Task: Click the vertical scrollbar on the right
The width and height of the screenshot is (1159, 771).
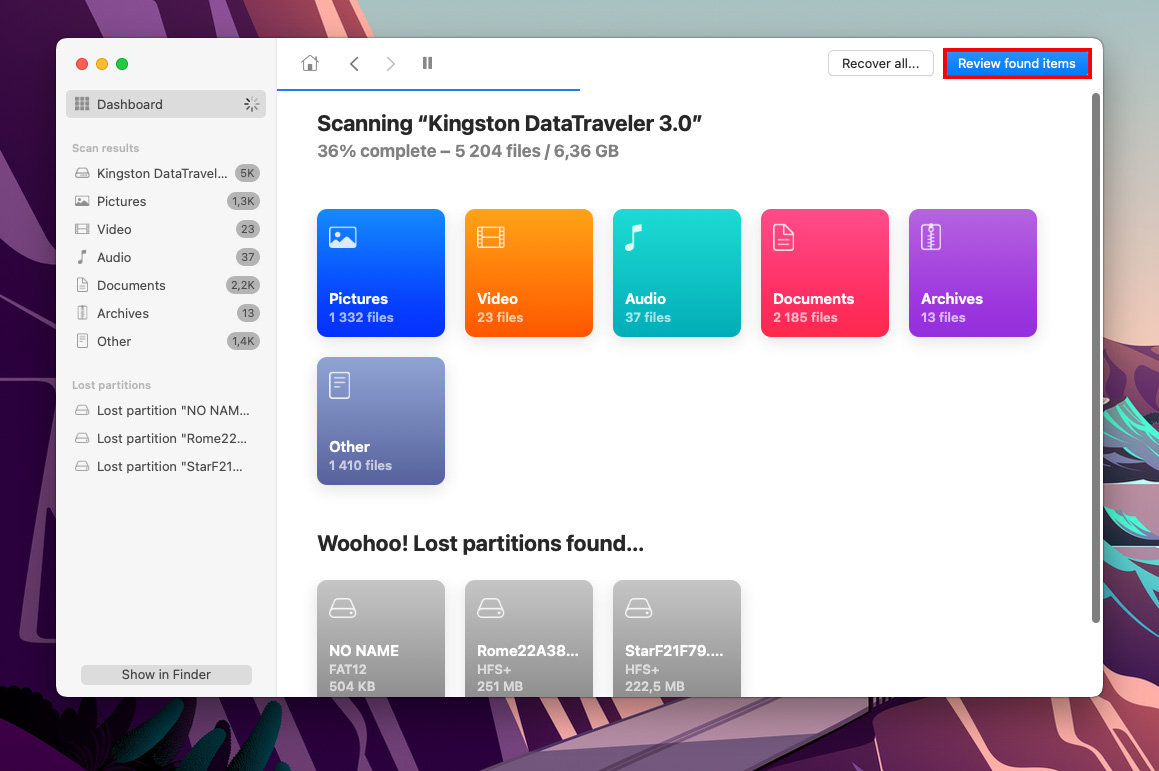Action: (1096, 358)
